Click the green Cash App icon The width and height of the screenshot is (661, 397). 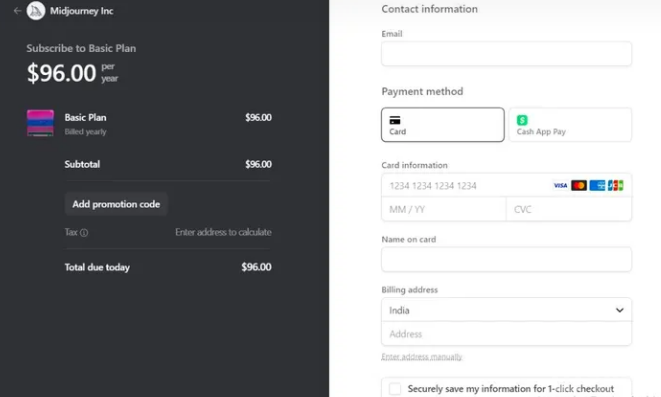(522, 120)
